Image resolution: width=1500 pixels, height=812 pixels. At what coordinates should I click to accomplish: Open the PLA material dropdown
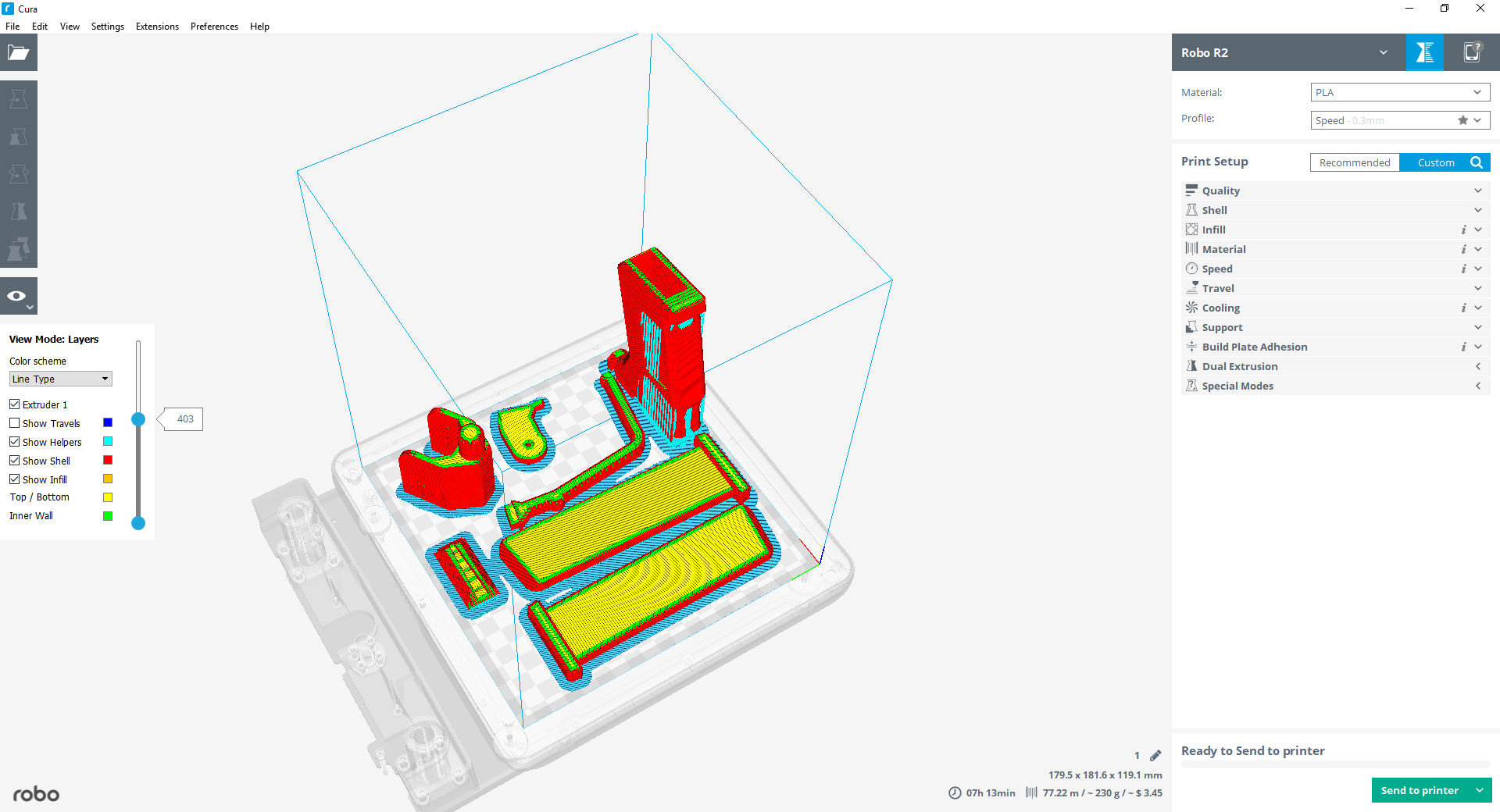(x=1400, y=92)
